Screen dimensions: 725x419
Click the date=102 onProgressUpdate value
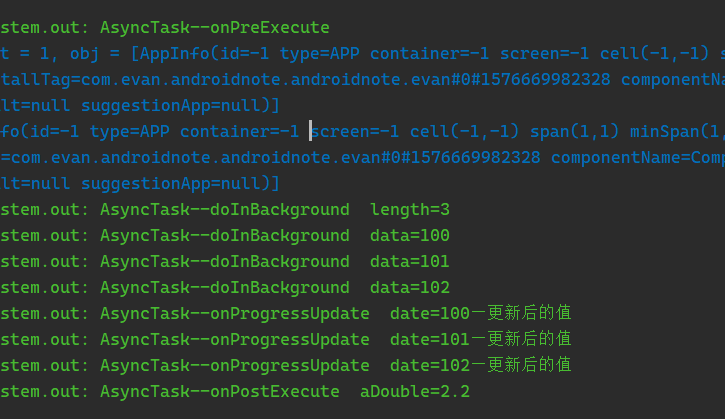click(x=429, y=366)
